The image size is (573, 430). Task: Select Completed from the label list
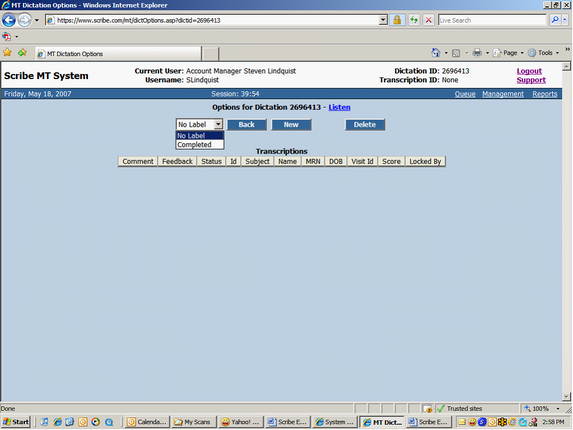pos(200,145)
